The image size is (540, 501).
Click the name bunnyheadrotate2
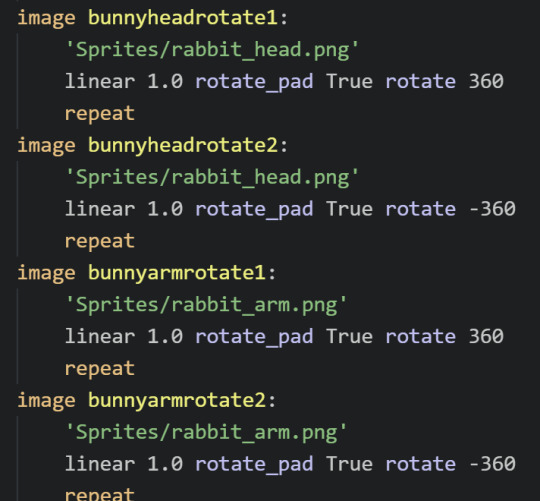click(183, 146)
